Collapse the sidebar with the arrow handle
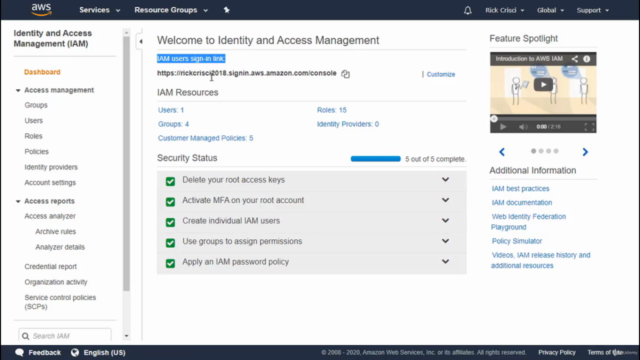The width and height of the screenshot is (640, 360). (140, 41)
